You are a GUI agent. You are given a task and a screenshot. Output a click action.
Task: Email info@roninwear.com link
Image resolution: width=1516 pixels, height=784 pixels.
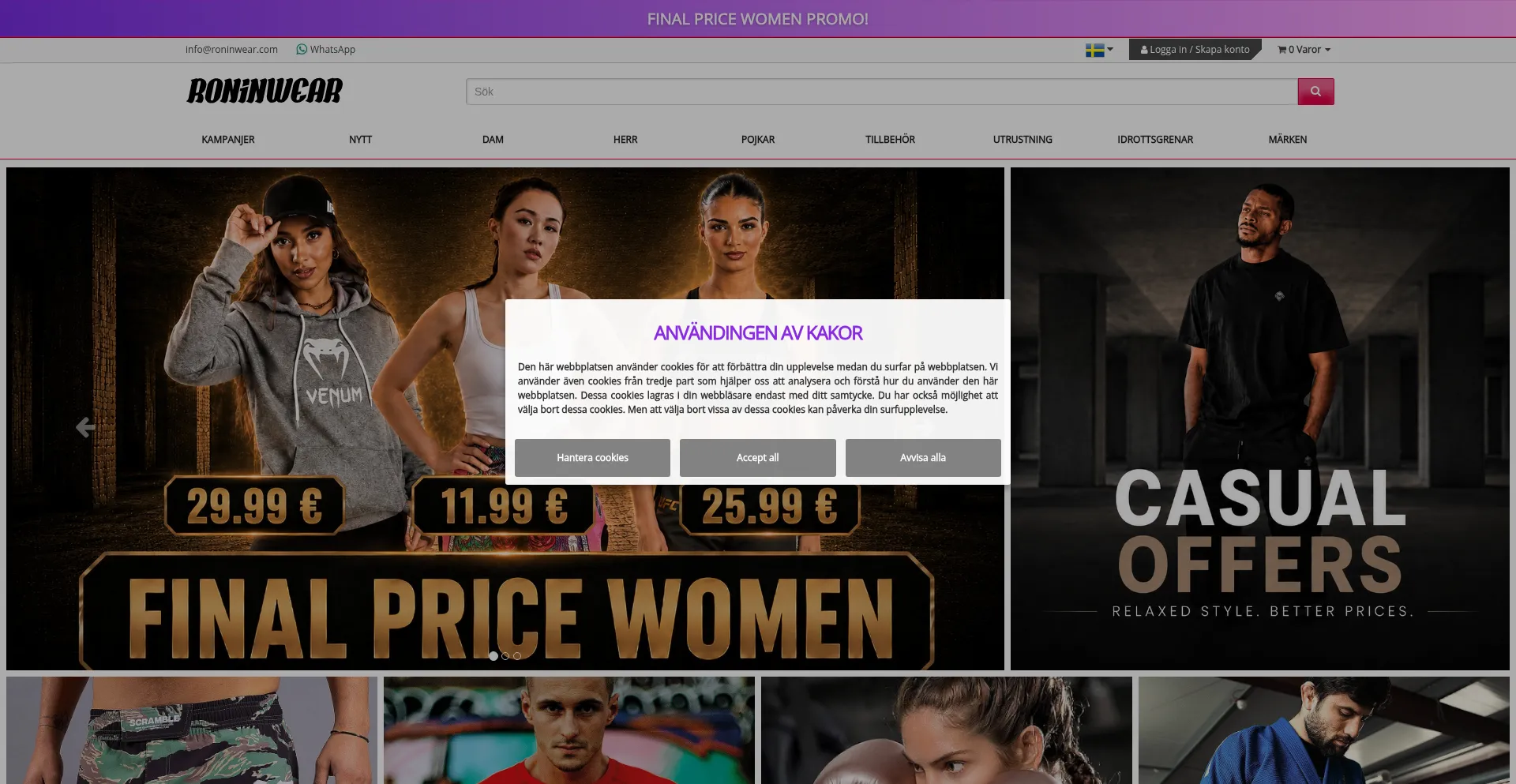pos(231,49)
